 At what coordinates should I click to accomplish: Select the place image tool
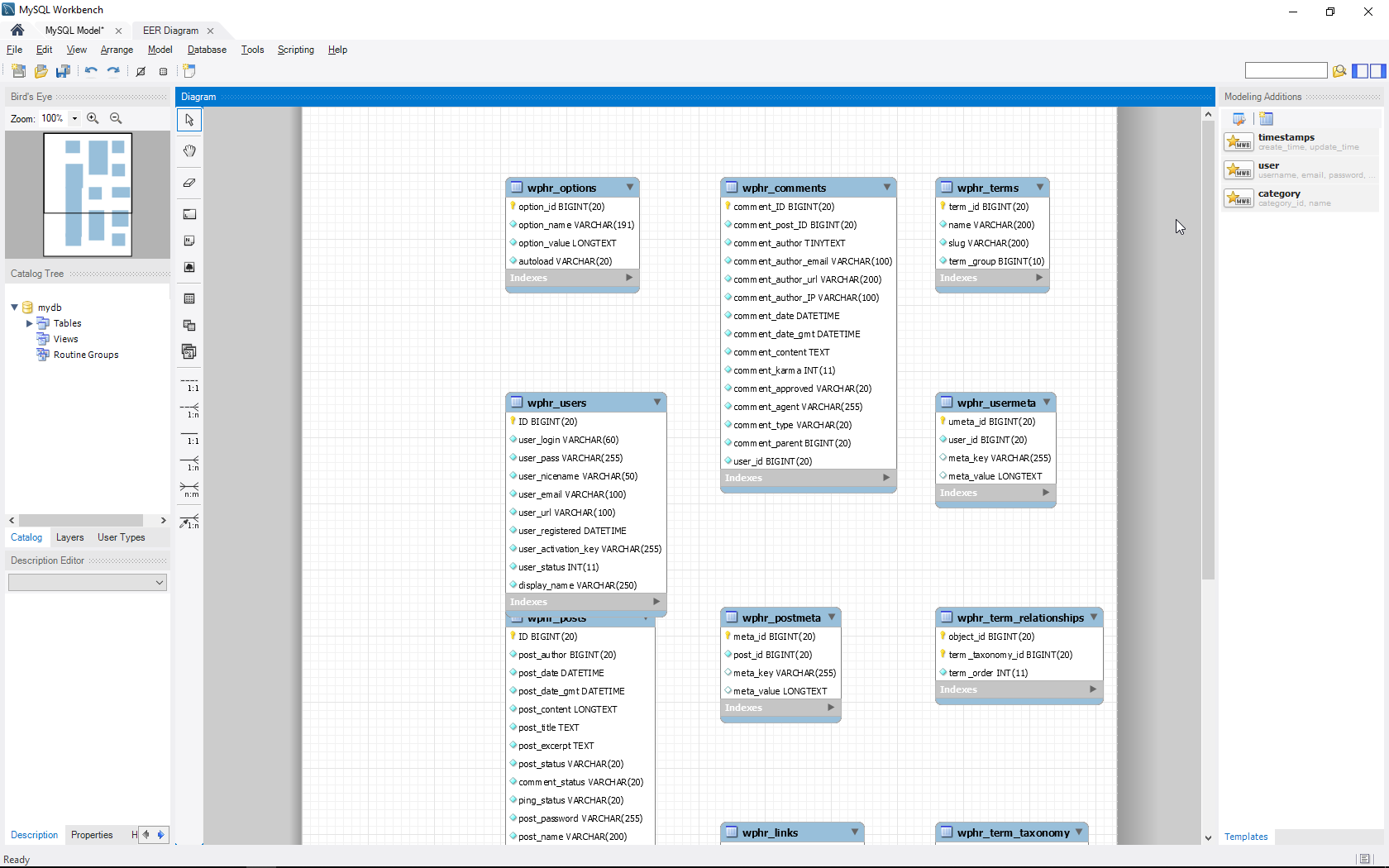189,267
